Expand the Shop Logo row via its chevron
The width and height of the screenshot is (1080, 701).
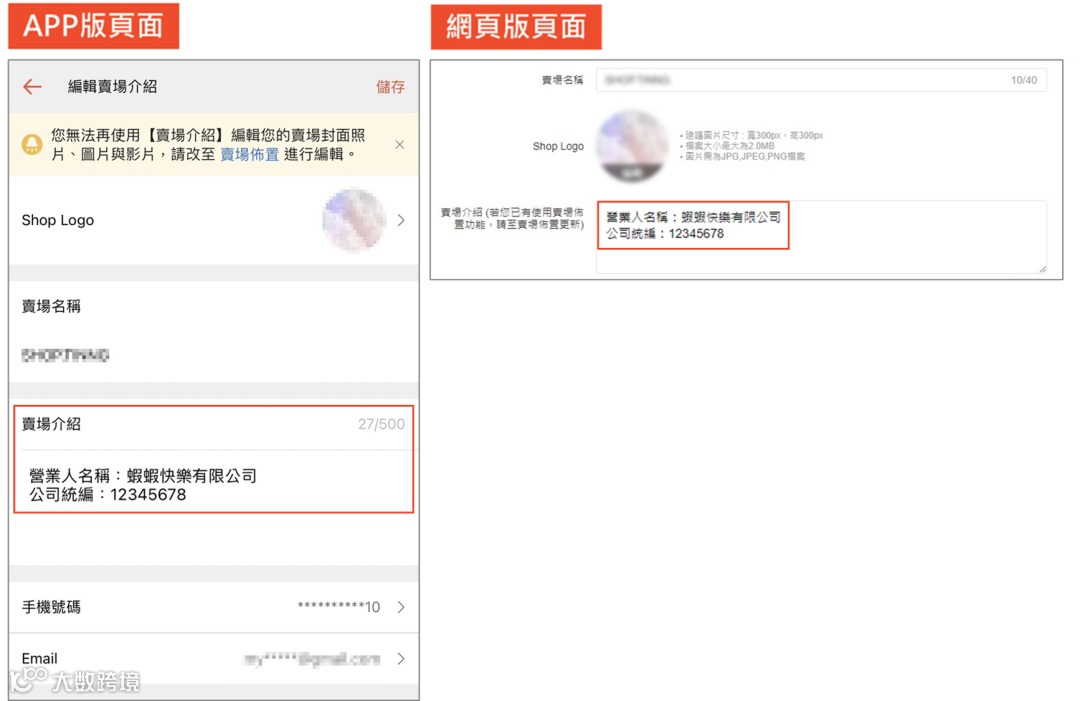point(401,220)
